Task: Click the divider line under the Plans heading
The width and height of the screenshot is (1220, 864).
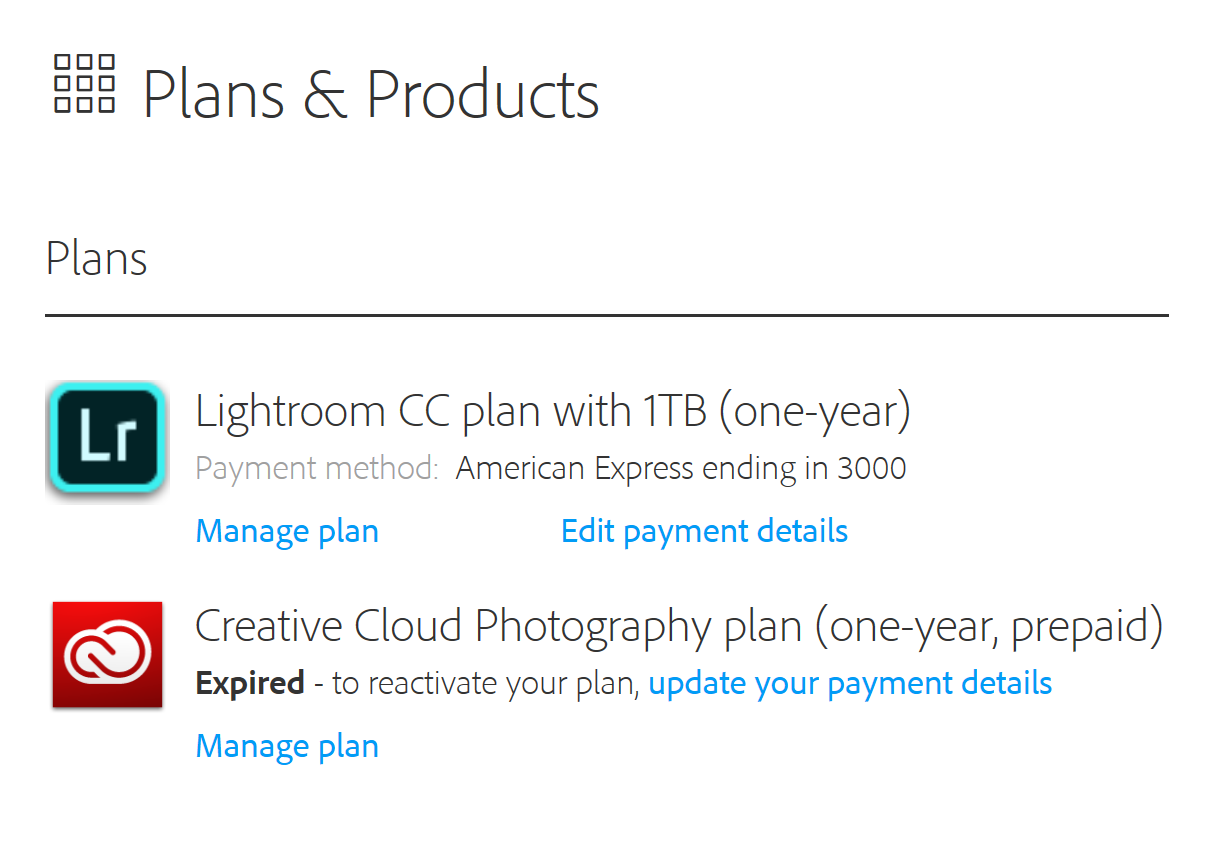Action: [x=610, y=316]
